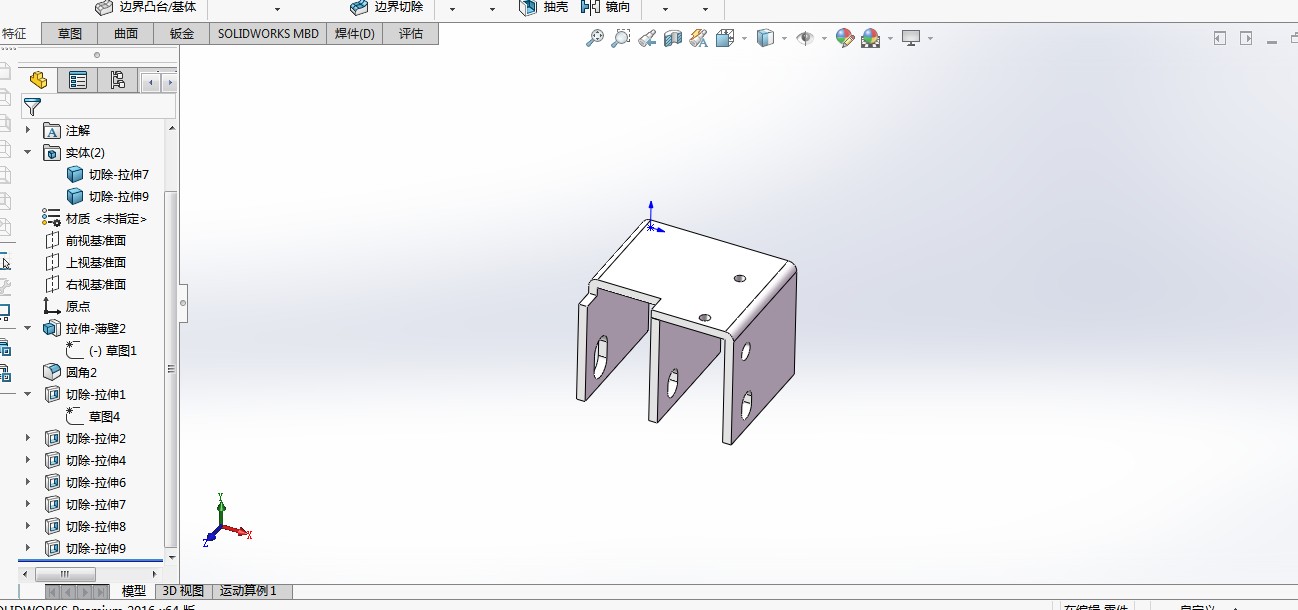1298x610 pixels.
Task: Open the ConfigurationManager tab icon
Action: [117, 80]
